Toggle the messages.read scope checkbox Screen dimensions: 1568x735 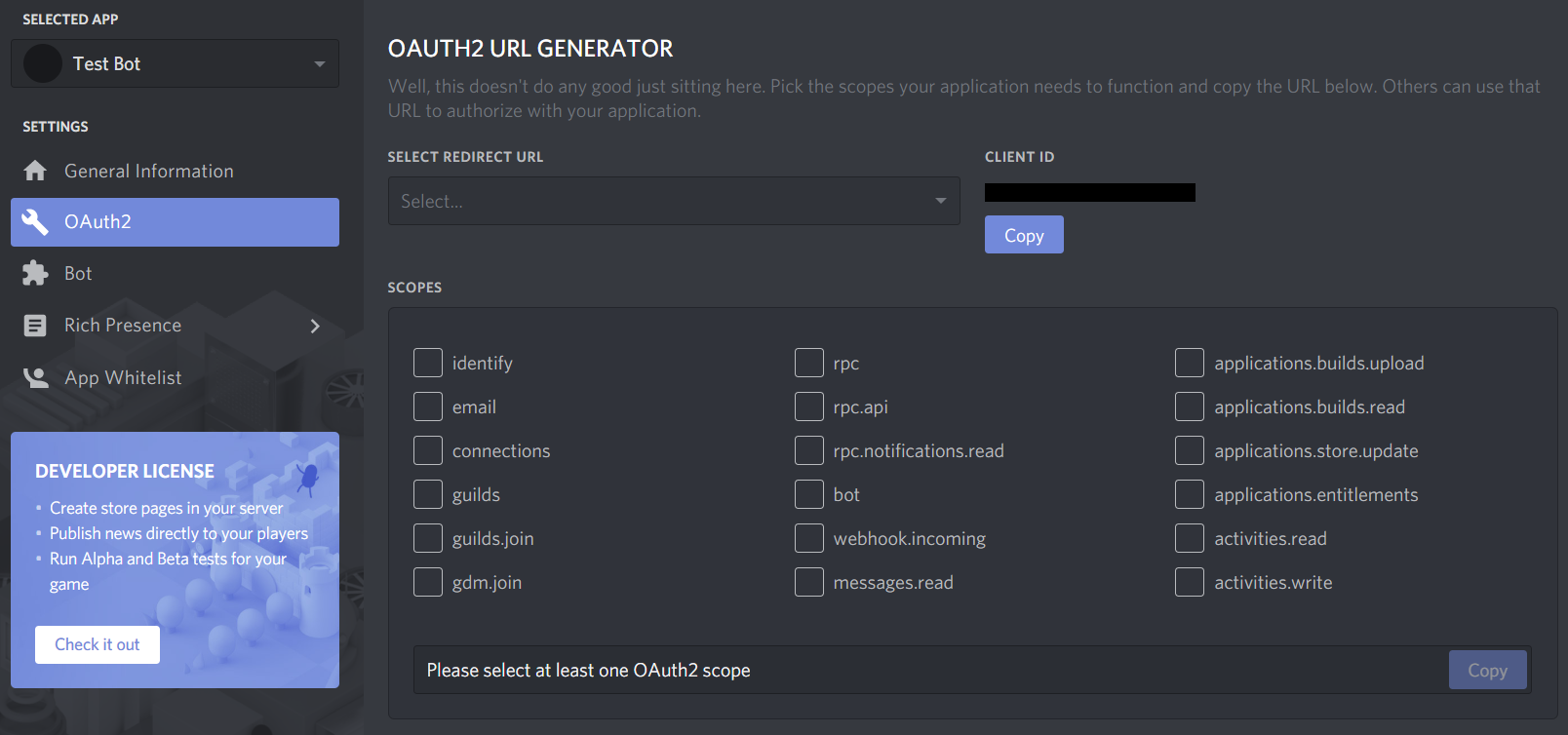click(809, 582)
